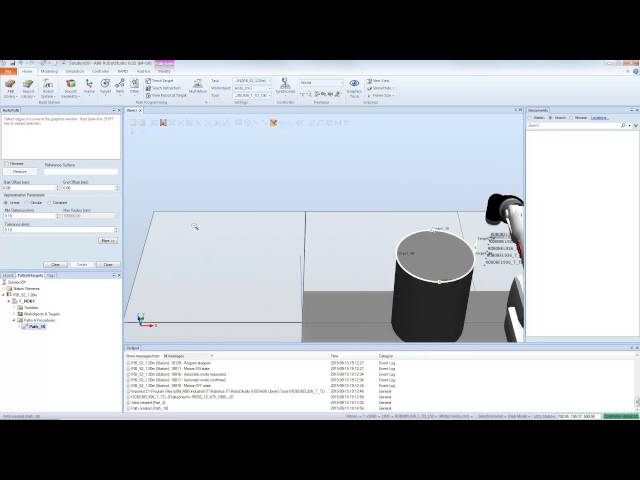Screen dimensions: 640x480
Task: Open the Other tool in ribbon
Action: [134, 86]
